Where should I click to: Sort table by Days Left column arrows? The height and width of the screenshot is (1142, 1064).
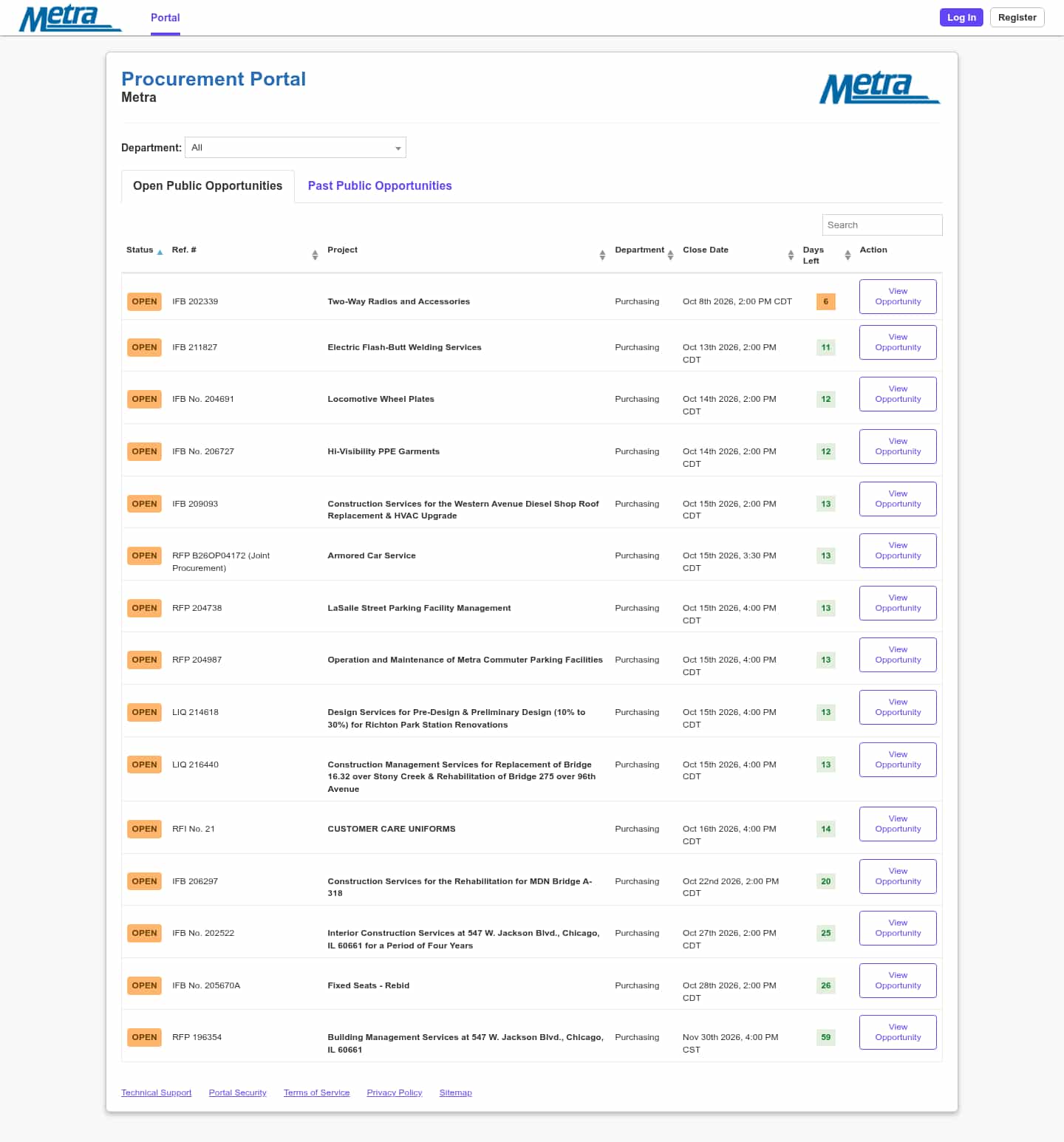(x=848, y=255)
